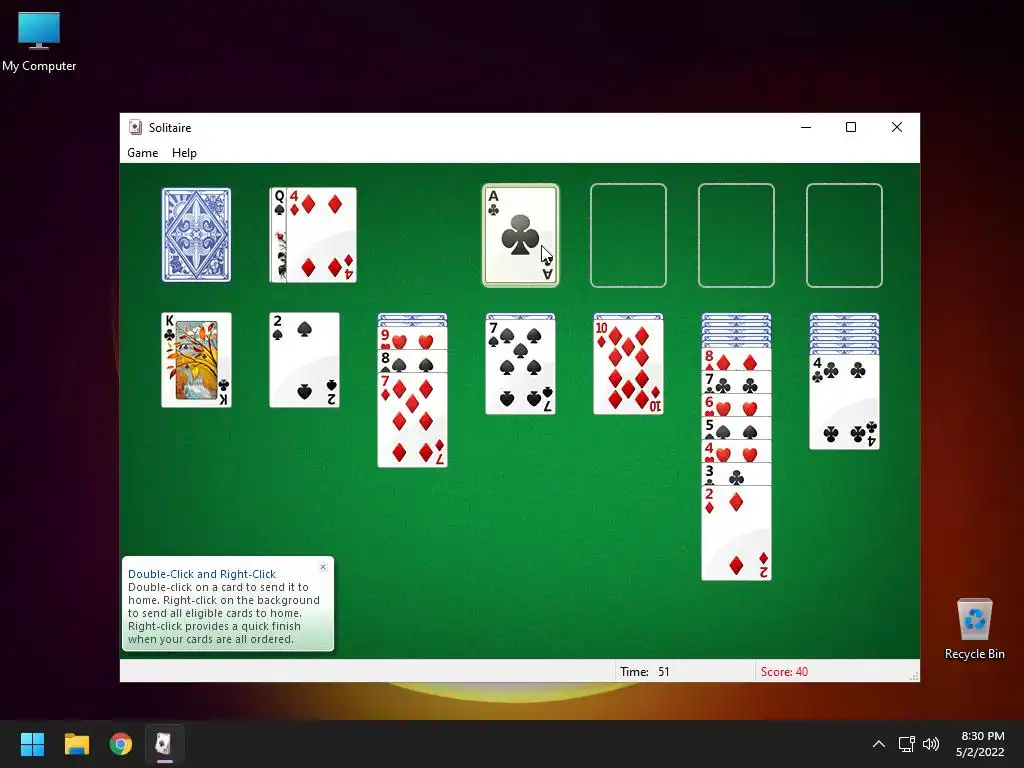The width and height of the screenshot is (1024, 768).
Task: Select the 8 of spades card
Action: point(412,361)
